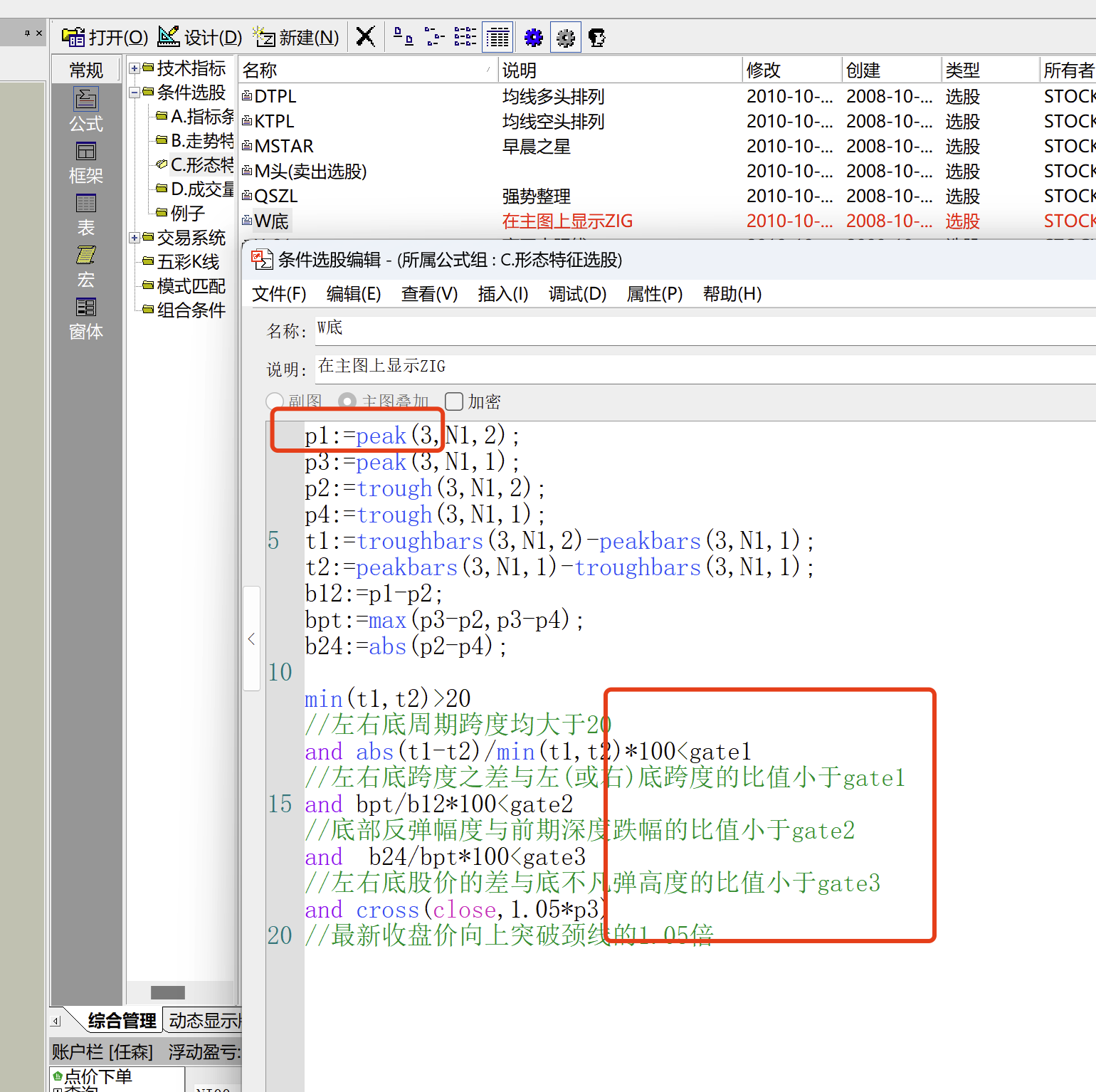The width and height of the screenshot is (1096, 1092).
Task: Select the 技术指标 tree item
Action: tap(191, 68)
